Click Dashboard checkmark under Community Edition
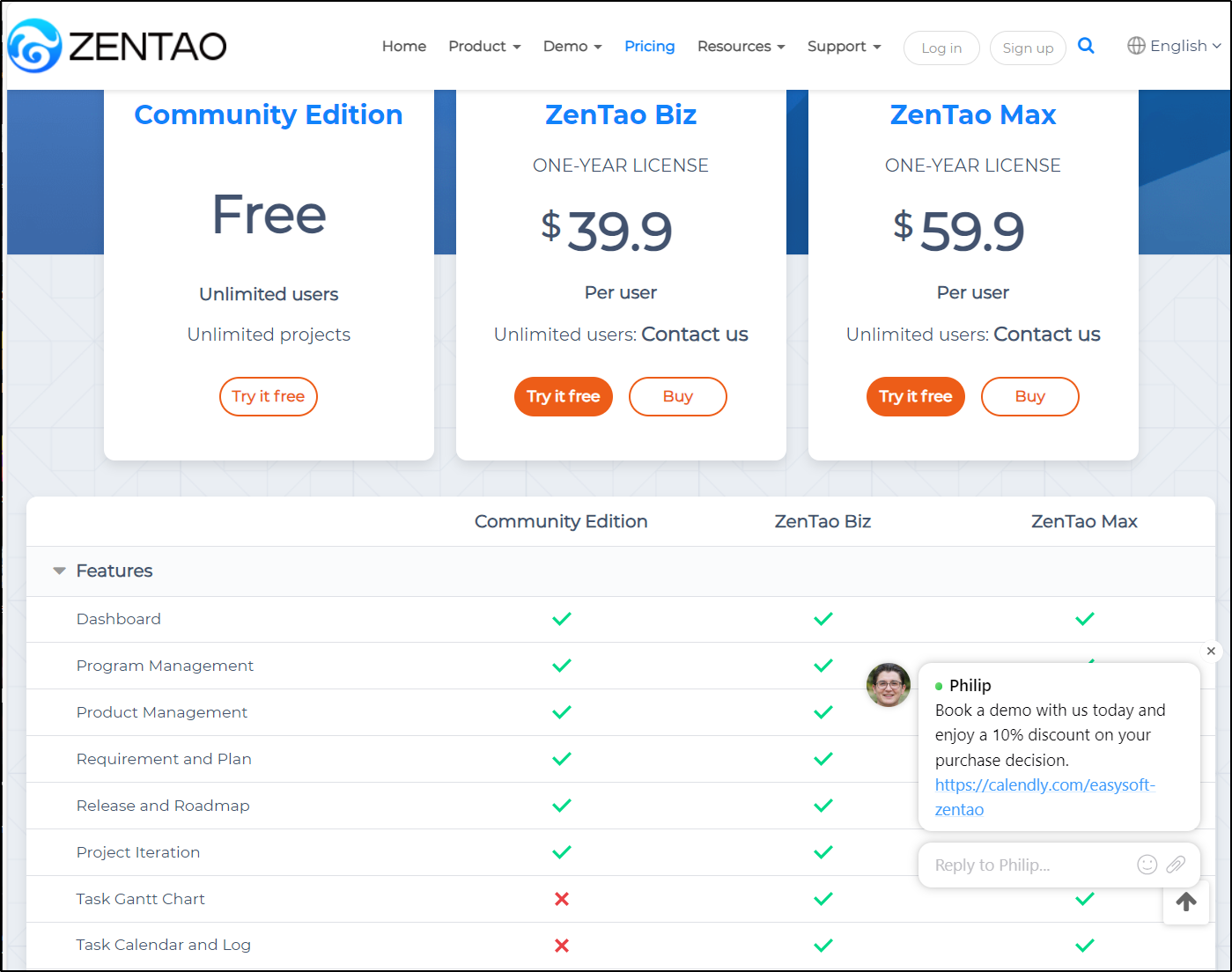The width and height of the screenshot is (1232, 972). pos(562,619)
